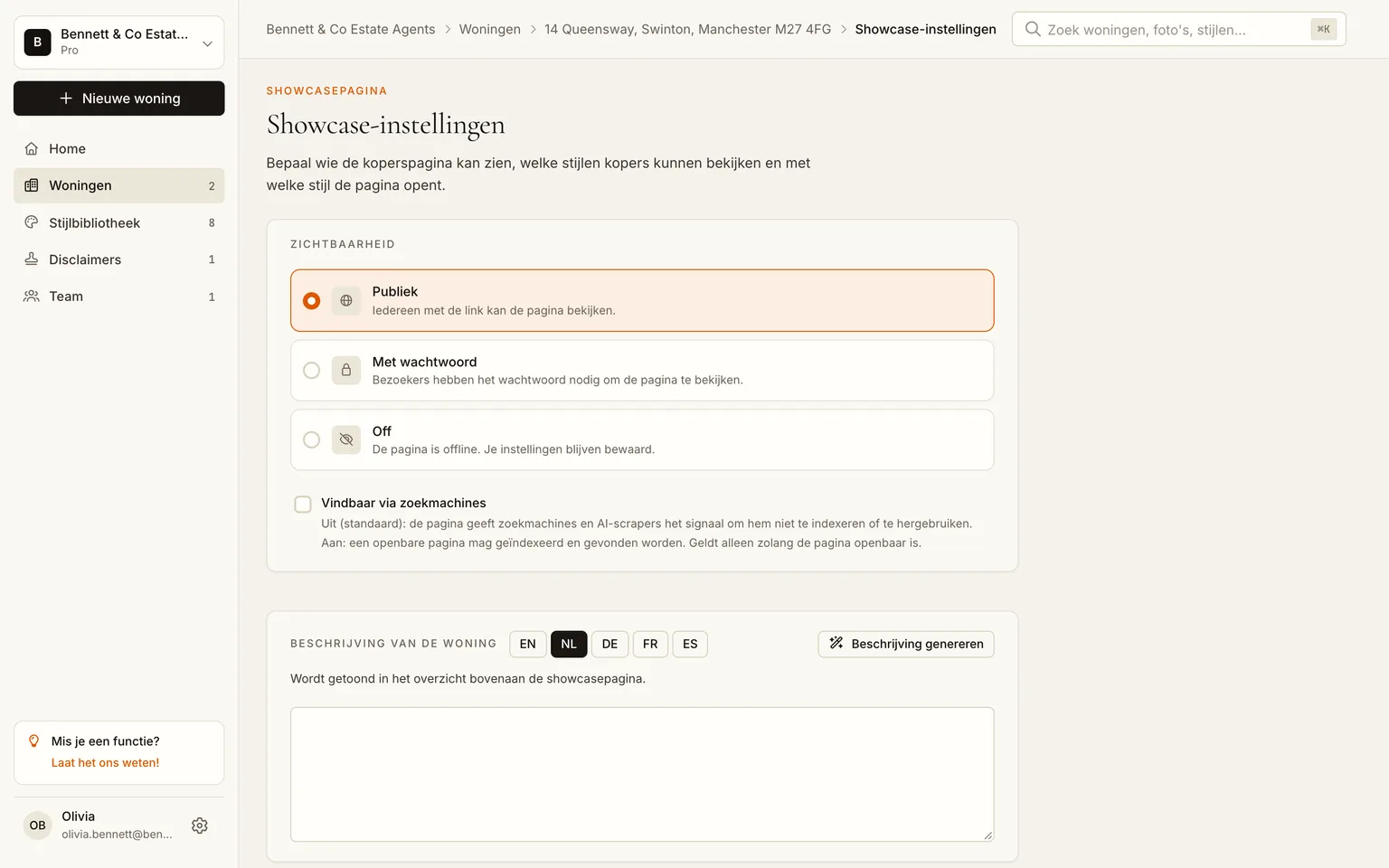1389x868 pixels.
Task: Open Stijlbibliotheek in the sidebar
Action: [118, 222]
